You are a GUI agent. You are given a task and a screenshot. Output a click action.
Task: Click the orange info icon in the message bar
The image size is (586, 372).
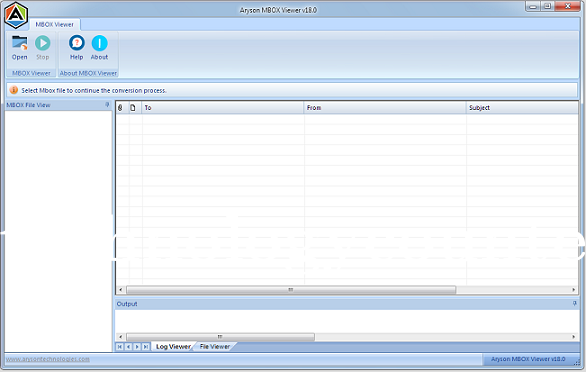point(14,90)
